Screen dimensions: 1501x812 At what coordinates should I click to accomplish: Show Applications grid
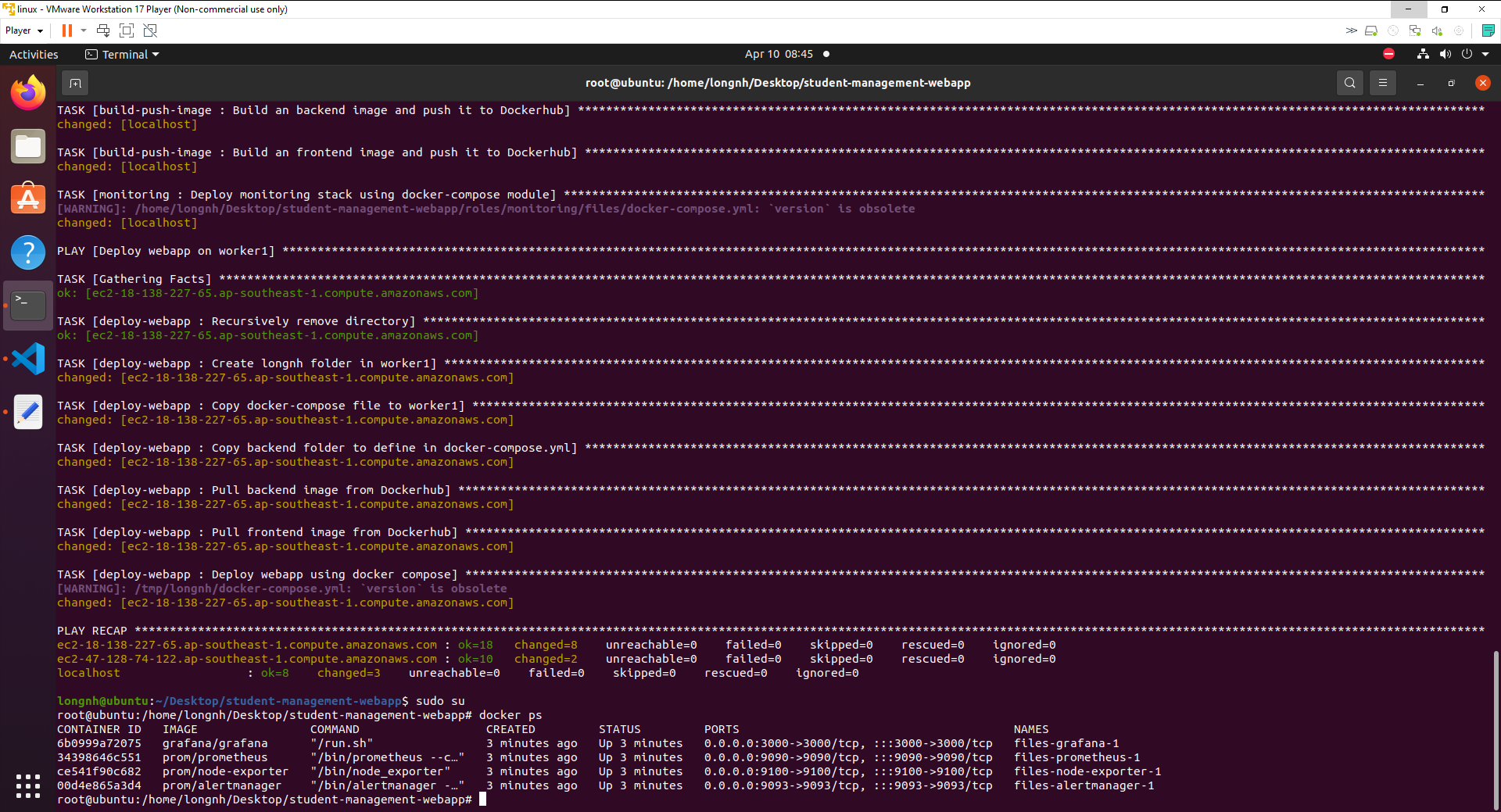coord(28,785)
